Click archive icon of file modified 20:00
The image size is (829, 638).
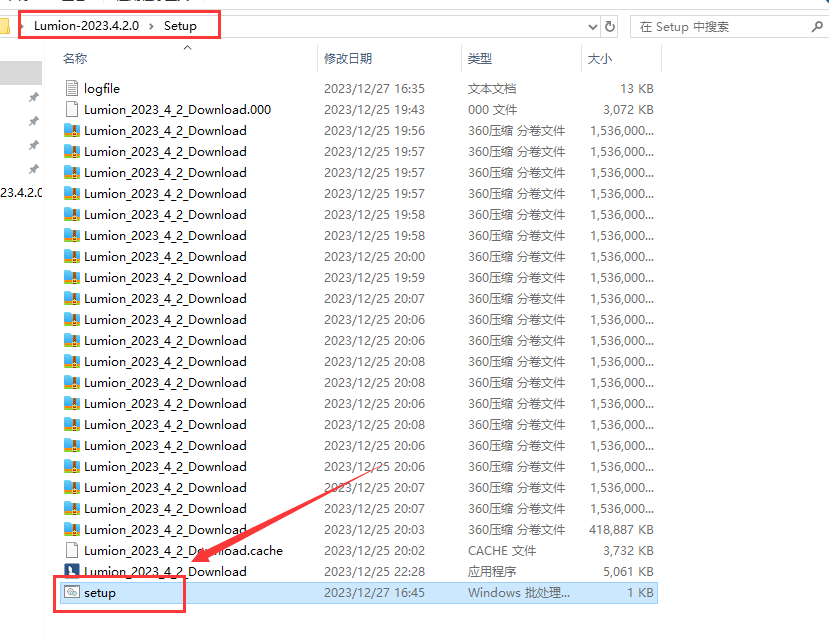(72, 256)
